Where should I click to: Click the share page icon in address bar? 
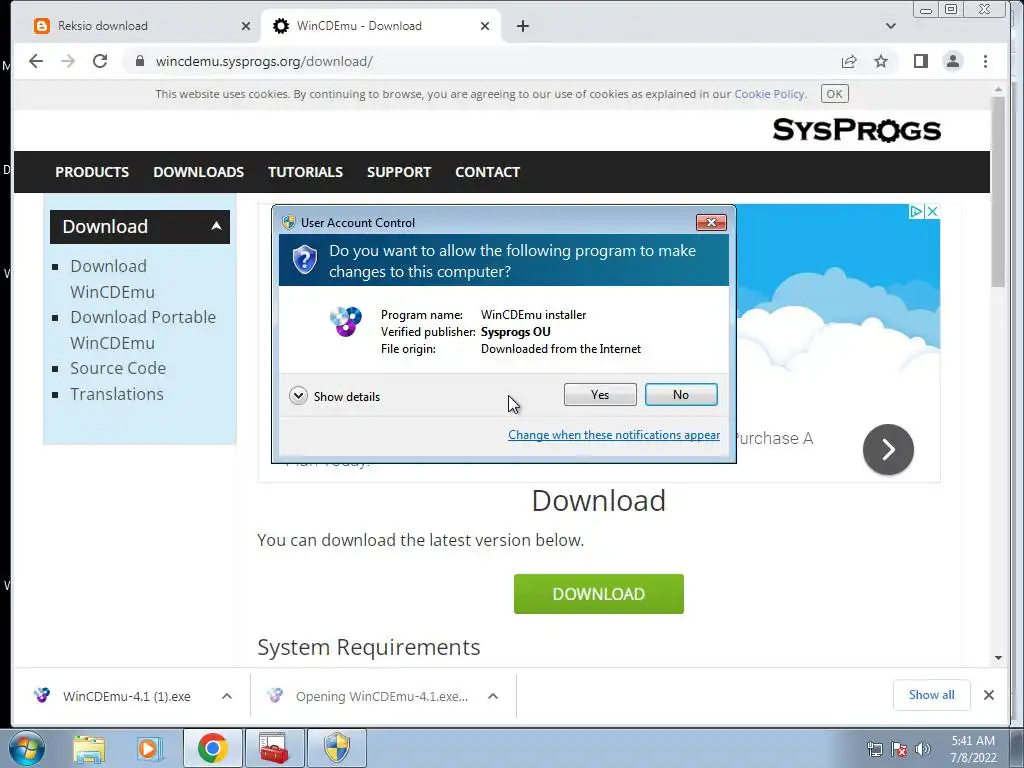(849, 61)
